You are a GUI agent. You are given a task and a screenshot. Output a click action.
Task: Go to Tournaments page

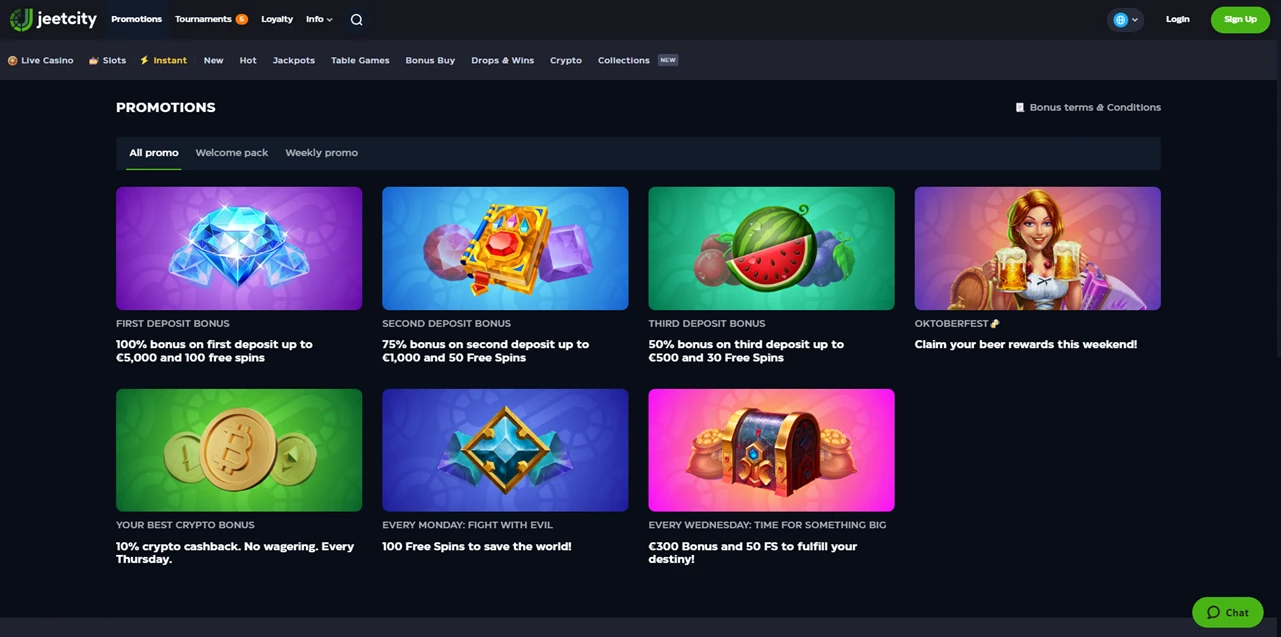pyautogui.click(x=203, y=19)
